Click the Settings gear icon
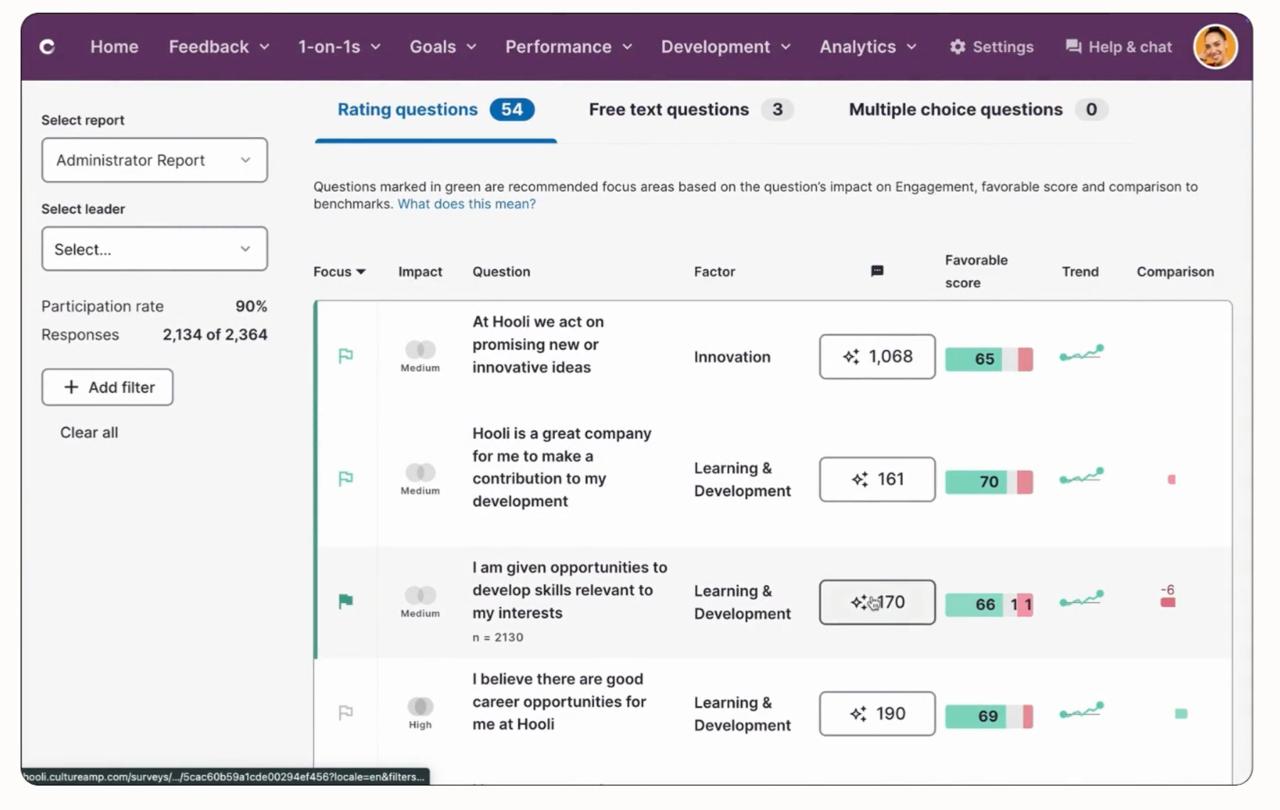Image resolution: width=1280 pixels, height=810 pixels. pyautogui.click(x=957, y=47)
